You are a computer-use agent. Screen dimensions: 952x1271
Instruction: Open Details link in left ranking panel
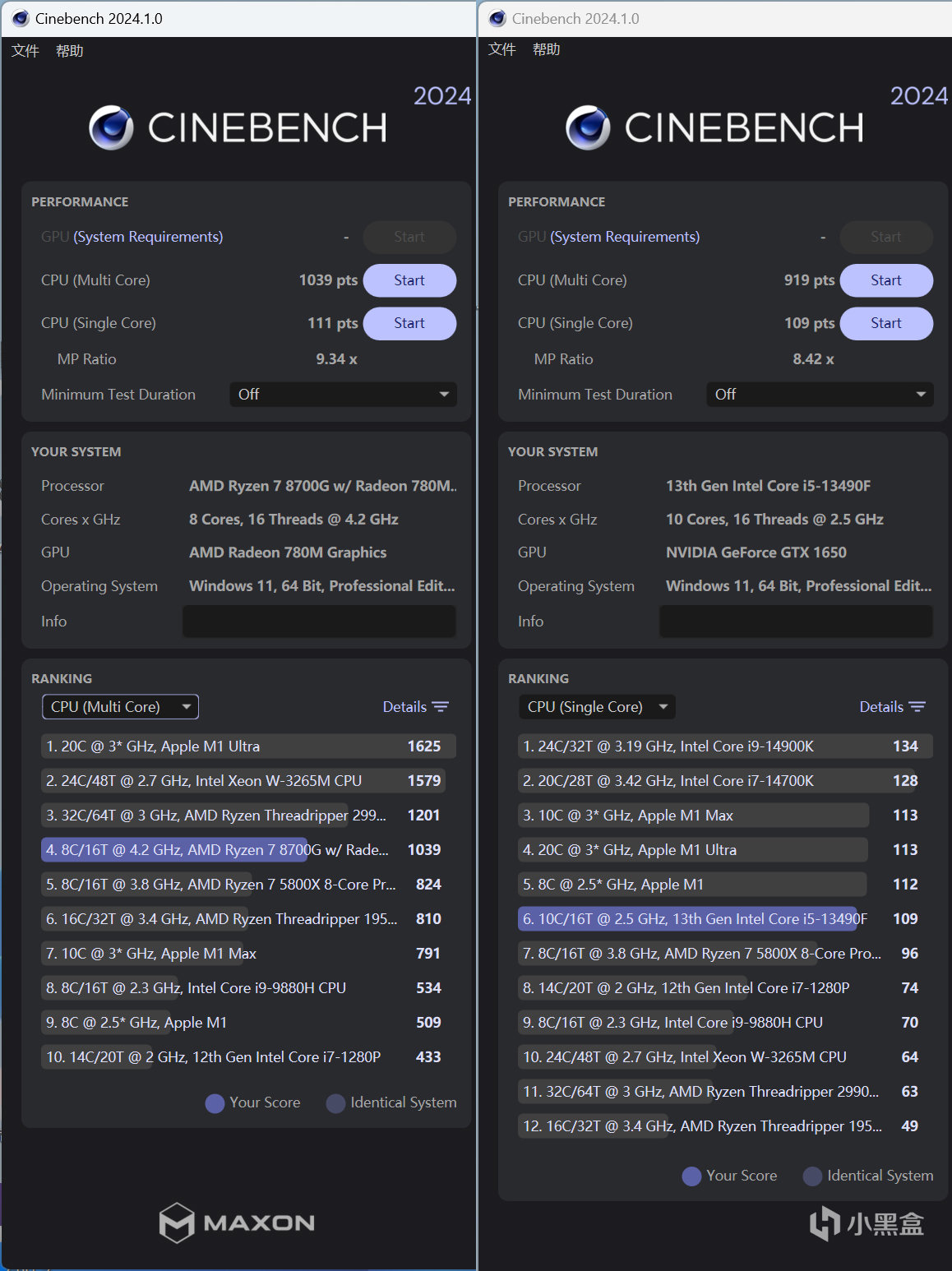point(404,707)
